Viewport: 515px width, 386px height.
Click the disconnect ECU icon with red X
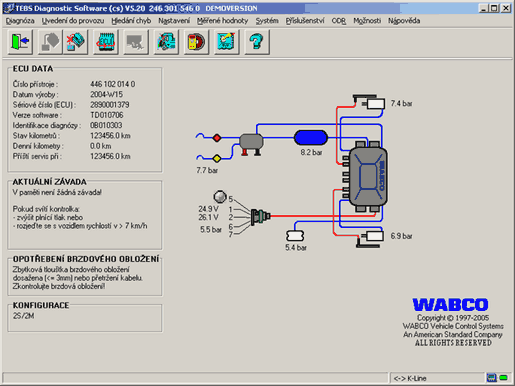tap(76, 42)
